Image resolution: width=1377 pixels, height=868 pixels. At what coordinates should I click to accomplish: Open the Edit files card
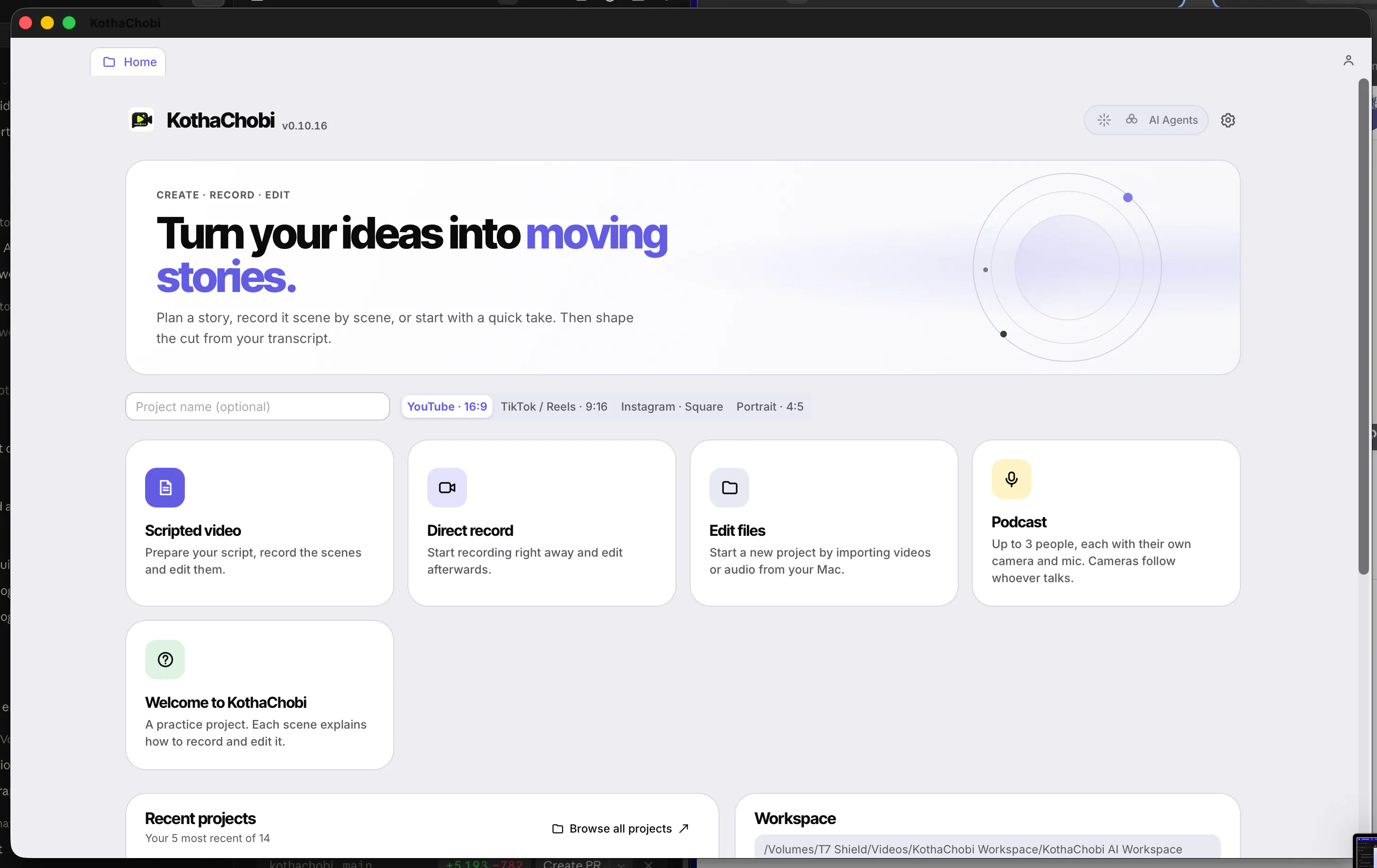(x=823, y=523)
